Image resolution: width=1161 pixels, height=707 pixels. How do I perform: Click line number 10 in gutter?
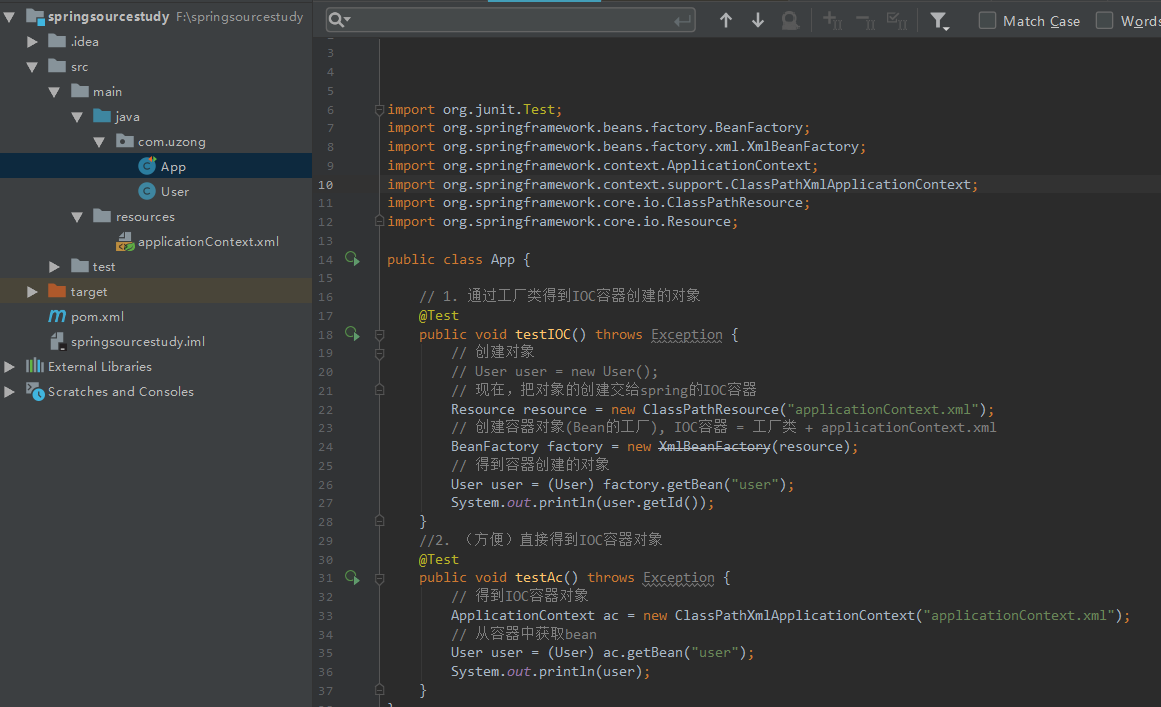(325, 184)
